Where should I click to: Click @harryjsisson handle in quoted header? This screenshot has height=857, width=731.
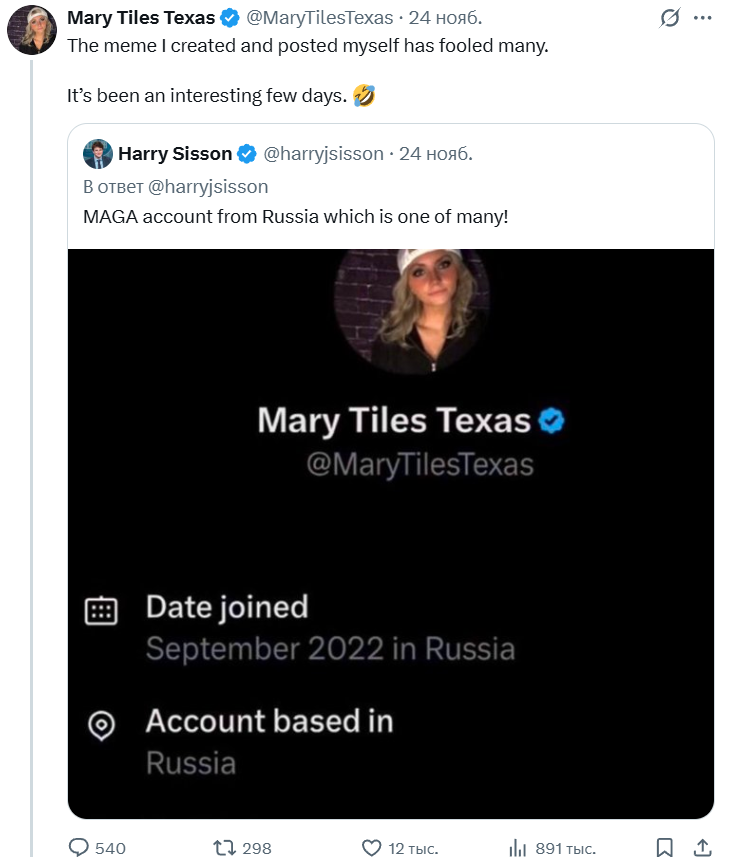coord(323,153)
